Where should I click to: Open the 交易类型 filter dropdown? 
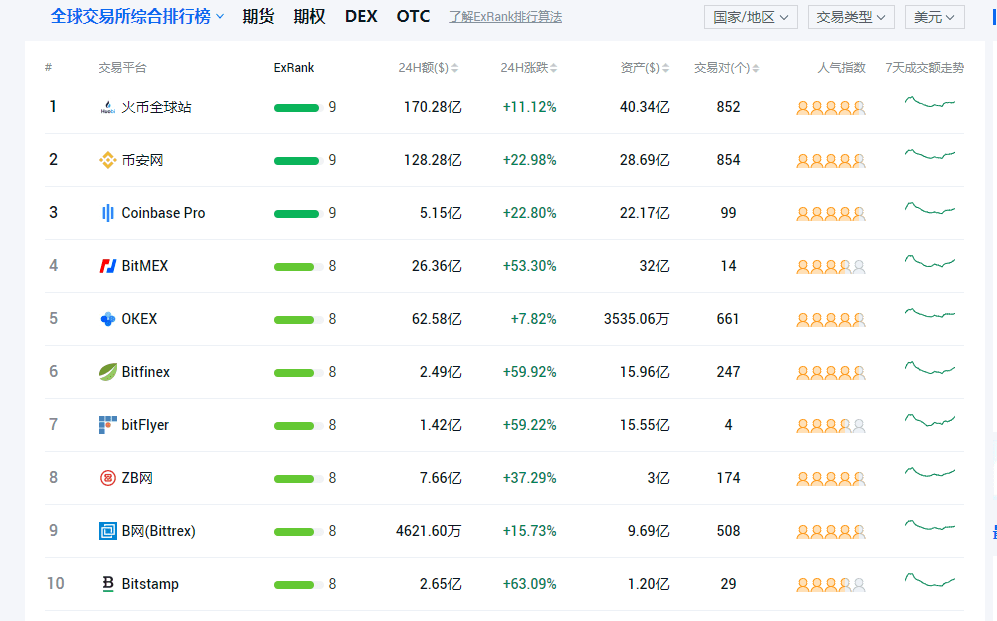(851, 17)
